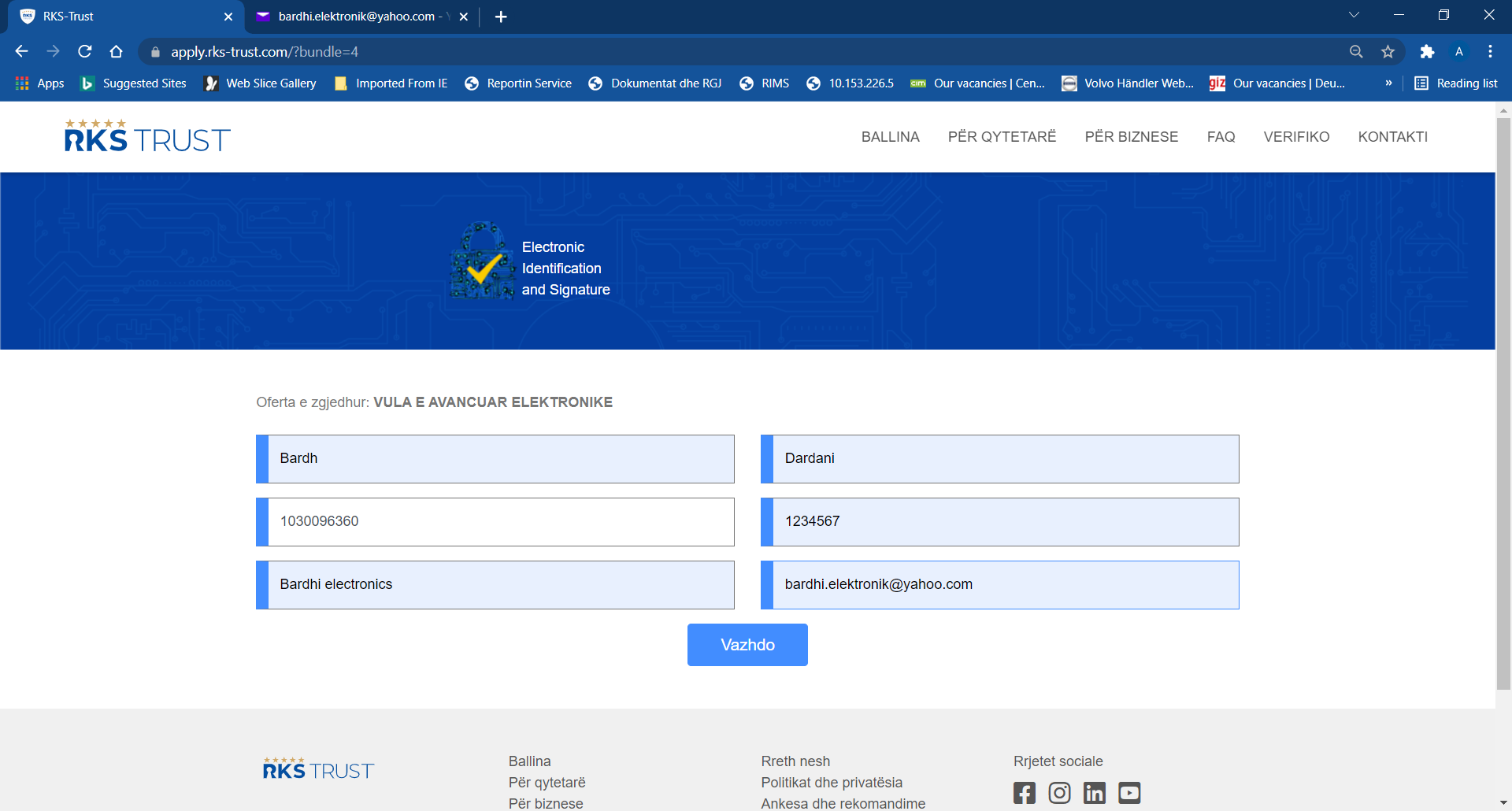The width and height of the screenshot is (1512, 811).
Task: Open KONTAKTI navigation item
Action: tap(1393, 137)
